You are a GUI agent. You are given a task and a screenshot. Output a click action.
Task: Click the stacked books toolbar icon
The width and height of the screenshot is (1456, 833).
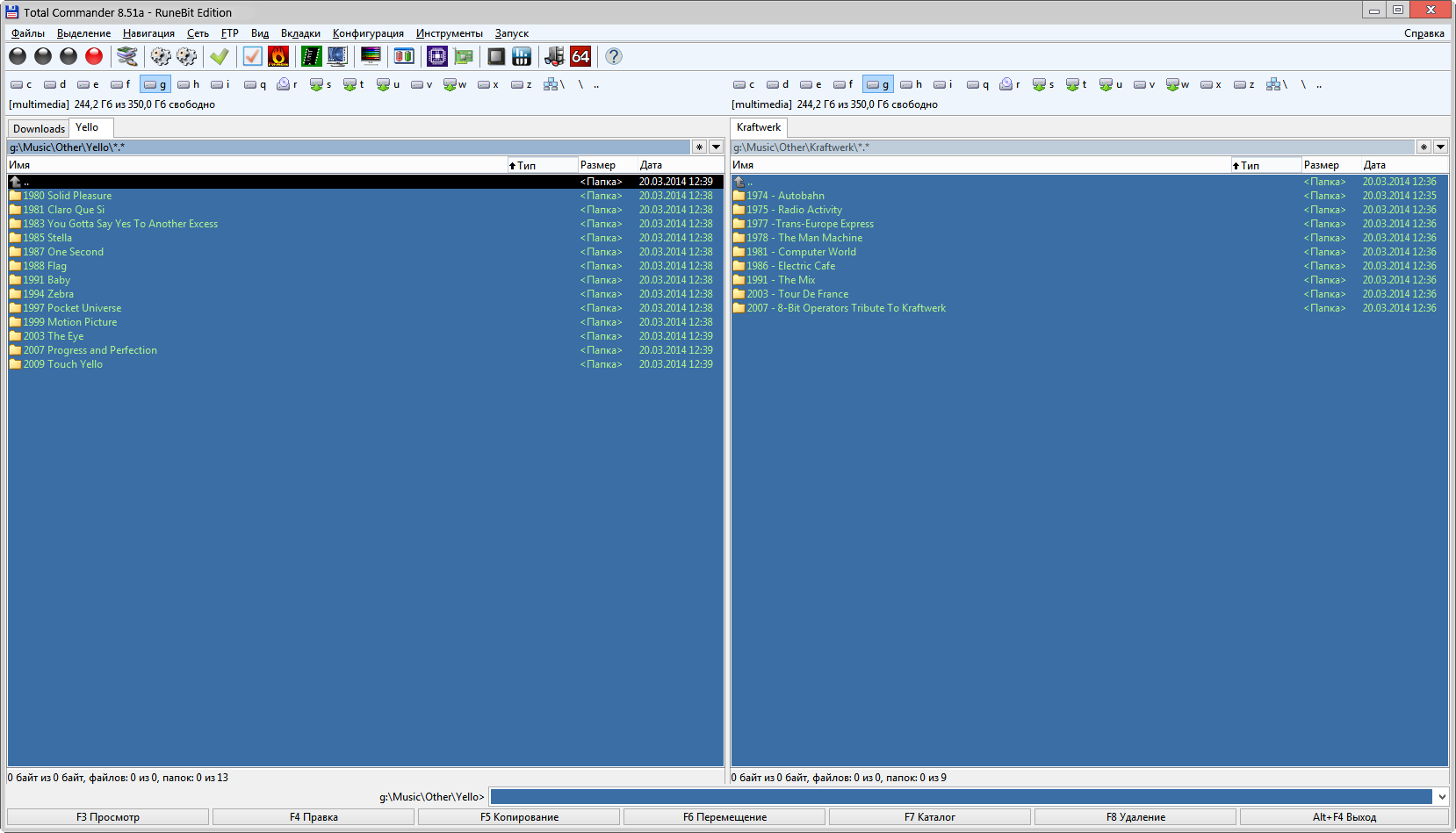tap(127, 56)
